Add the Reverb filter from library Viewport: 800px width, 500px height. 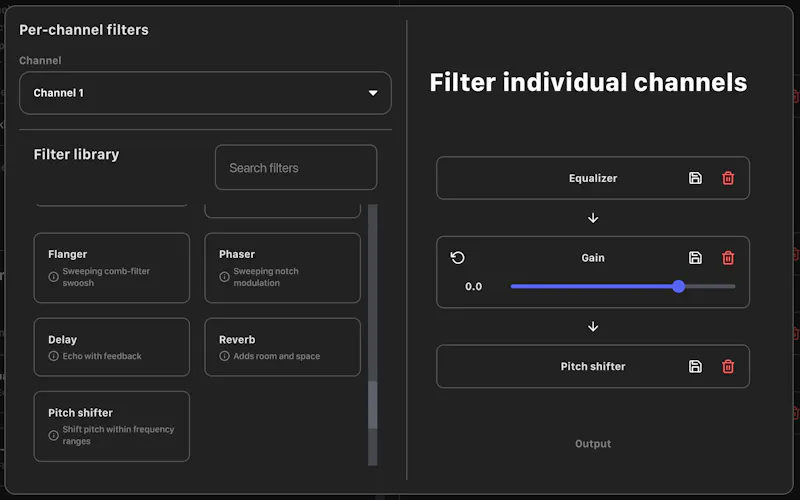point(283,347)
